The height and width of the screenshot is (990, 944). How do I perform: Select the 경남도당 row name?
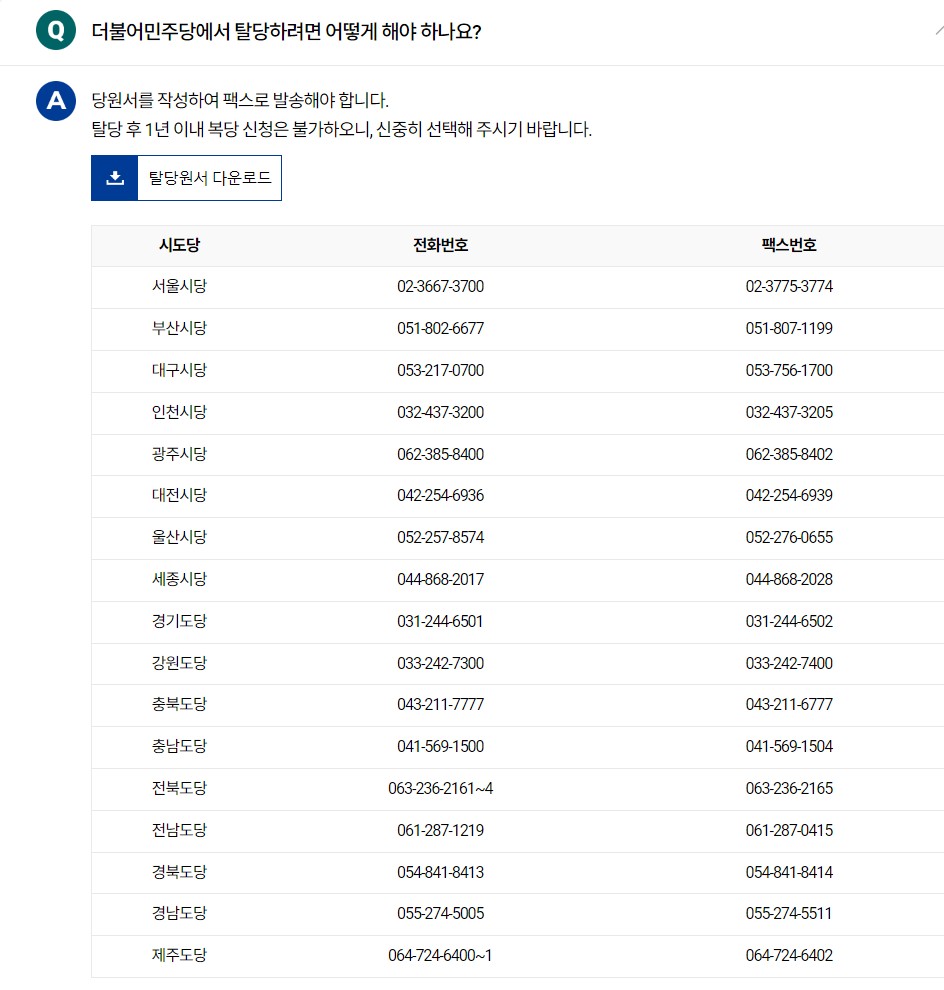(x=179, y=913)
